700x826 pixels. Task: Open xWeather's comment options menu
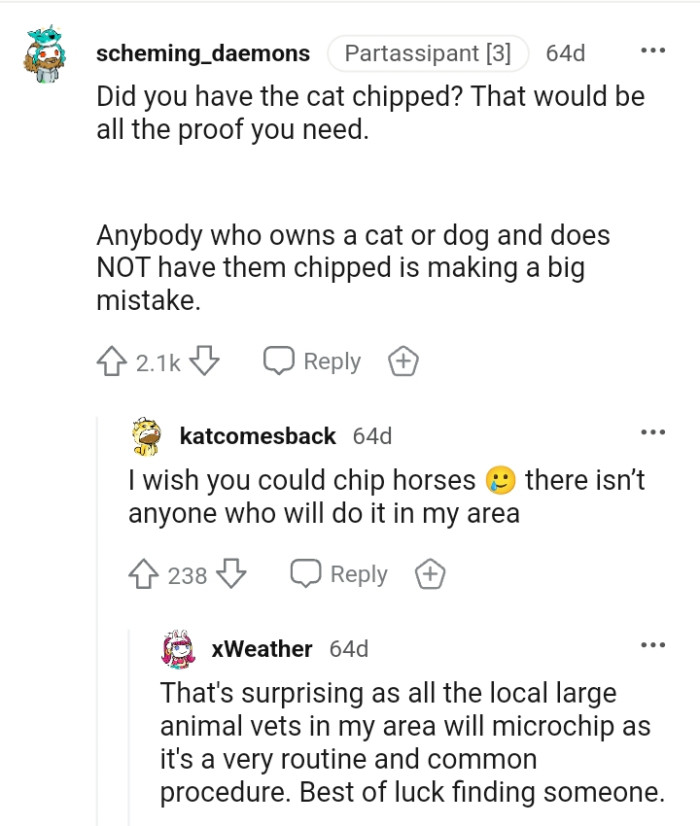pos(655,645)
